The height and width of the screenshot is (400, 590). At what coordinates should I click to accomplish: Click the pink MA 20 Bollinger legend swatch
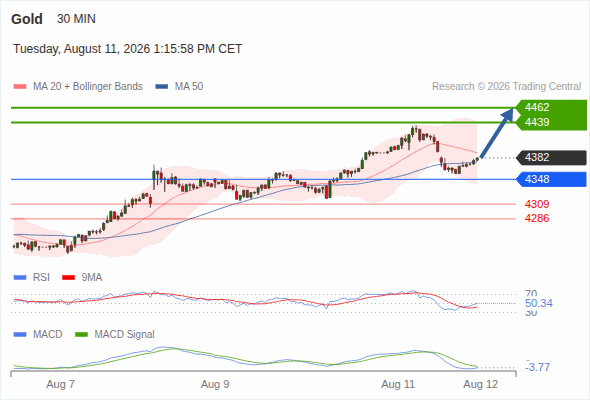20,87
